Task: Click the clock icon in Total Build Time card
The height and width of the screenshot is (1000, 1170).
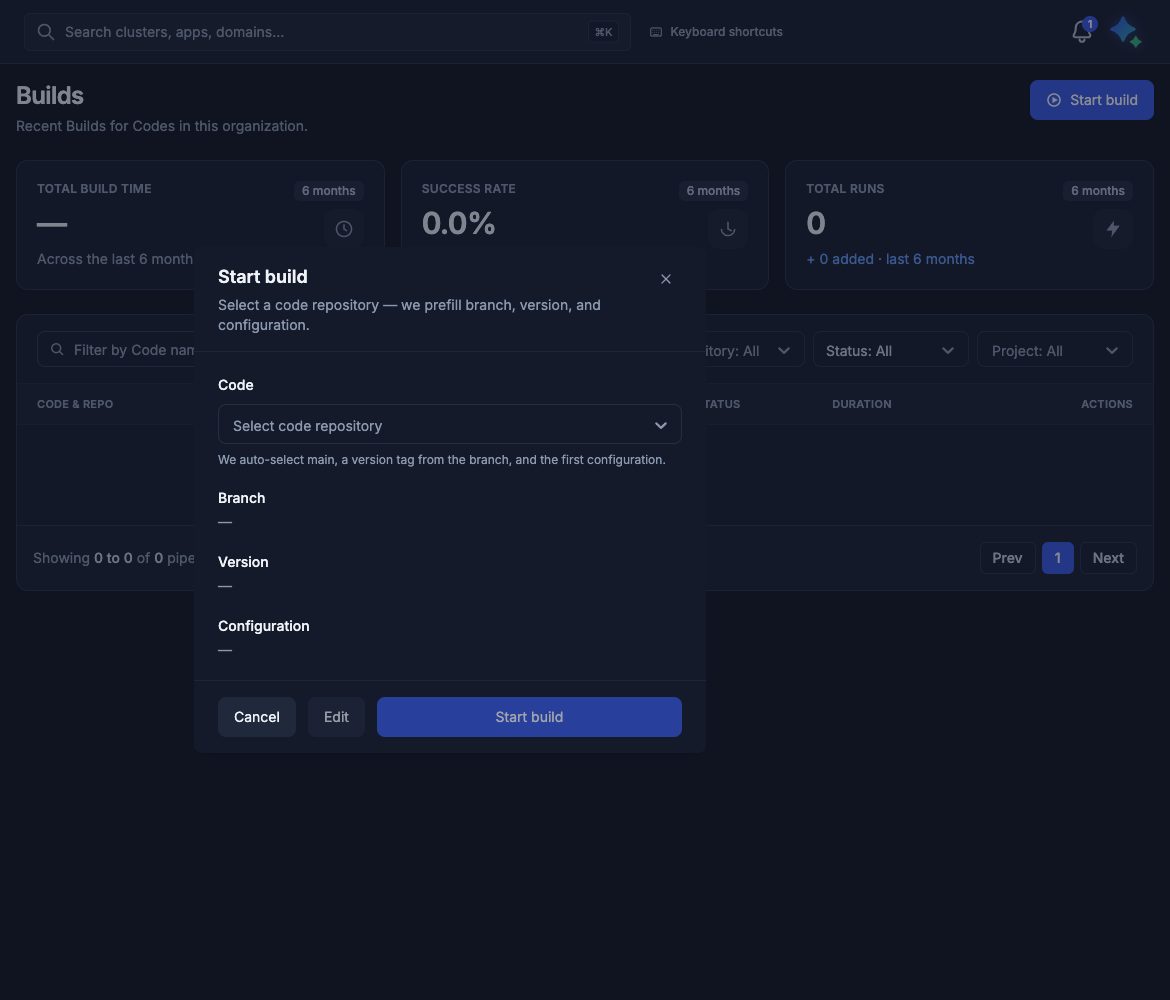Action: [344, 229]
